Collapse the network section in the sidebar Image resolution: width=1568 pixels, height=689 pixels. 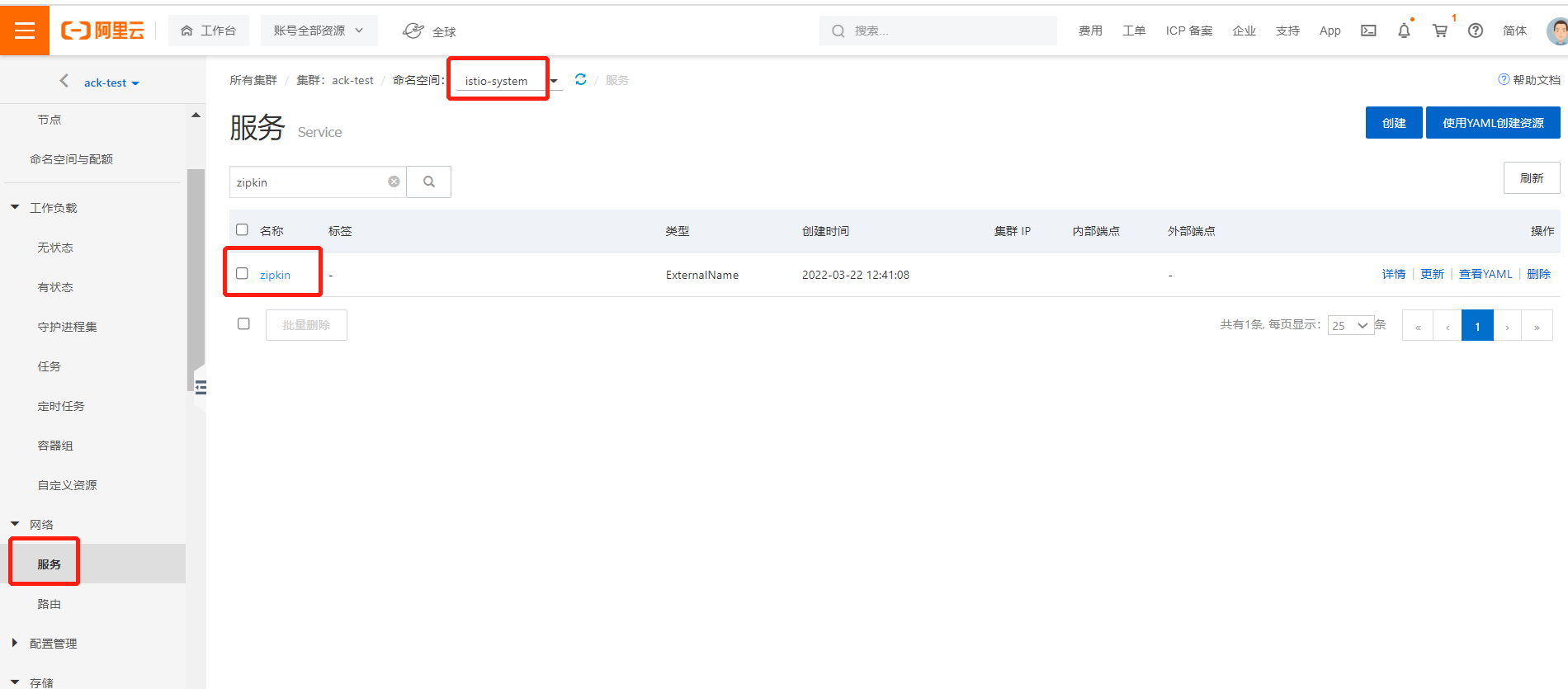click(x=15, y=524)
